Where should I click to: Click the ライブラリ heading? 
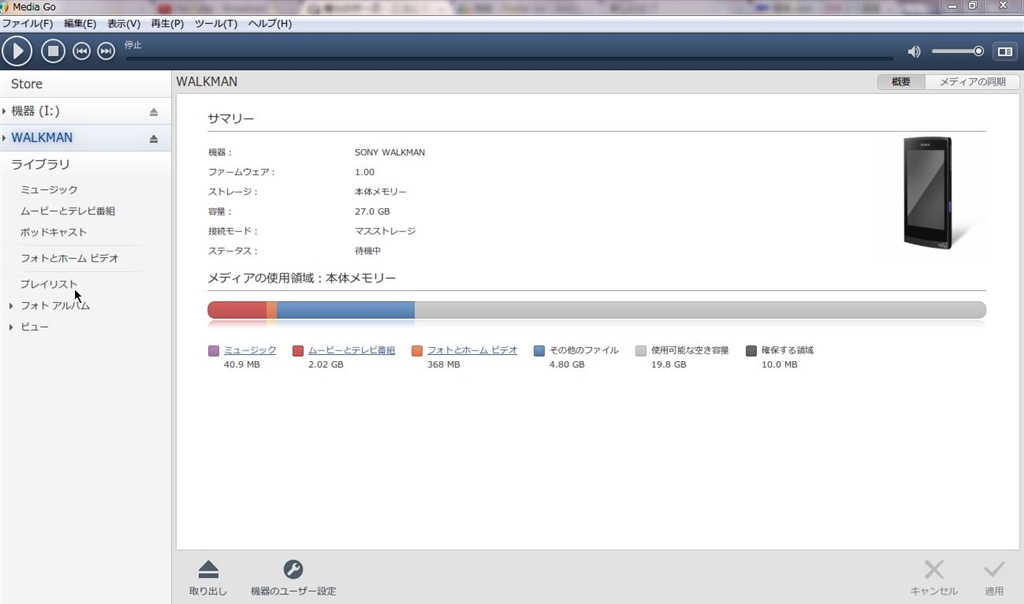tap(40, 165)
